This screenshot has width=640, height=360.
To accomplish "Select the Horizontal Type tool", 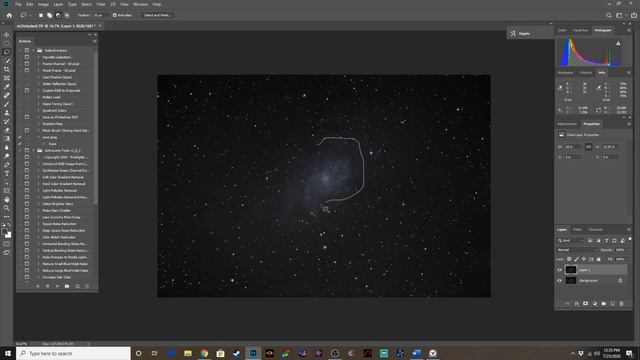I will click(7, 173).
